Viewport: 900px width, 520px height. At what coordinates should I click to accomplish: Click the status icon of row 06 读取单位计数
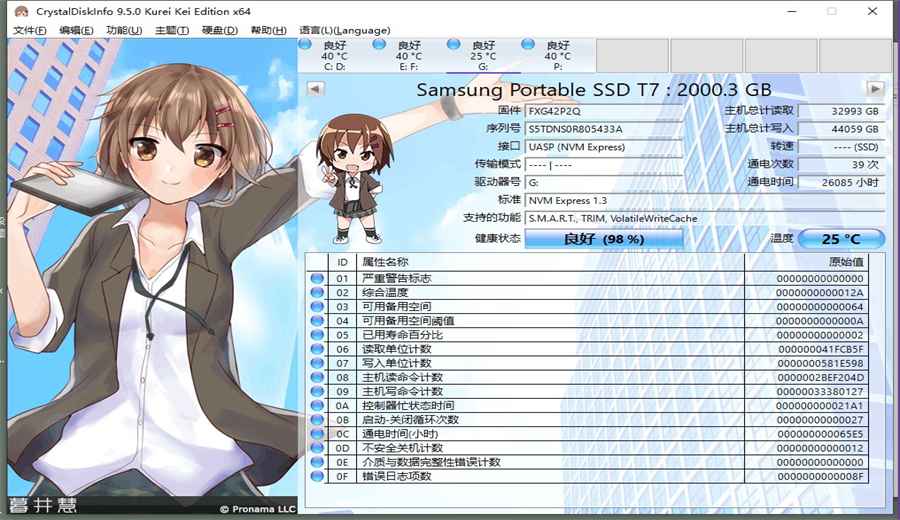[317, 349]
